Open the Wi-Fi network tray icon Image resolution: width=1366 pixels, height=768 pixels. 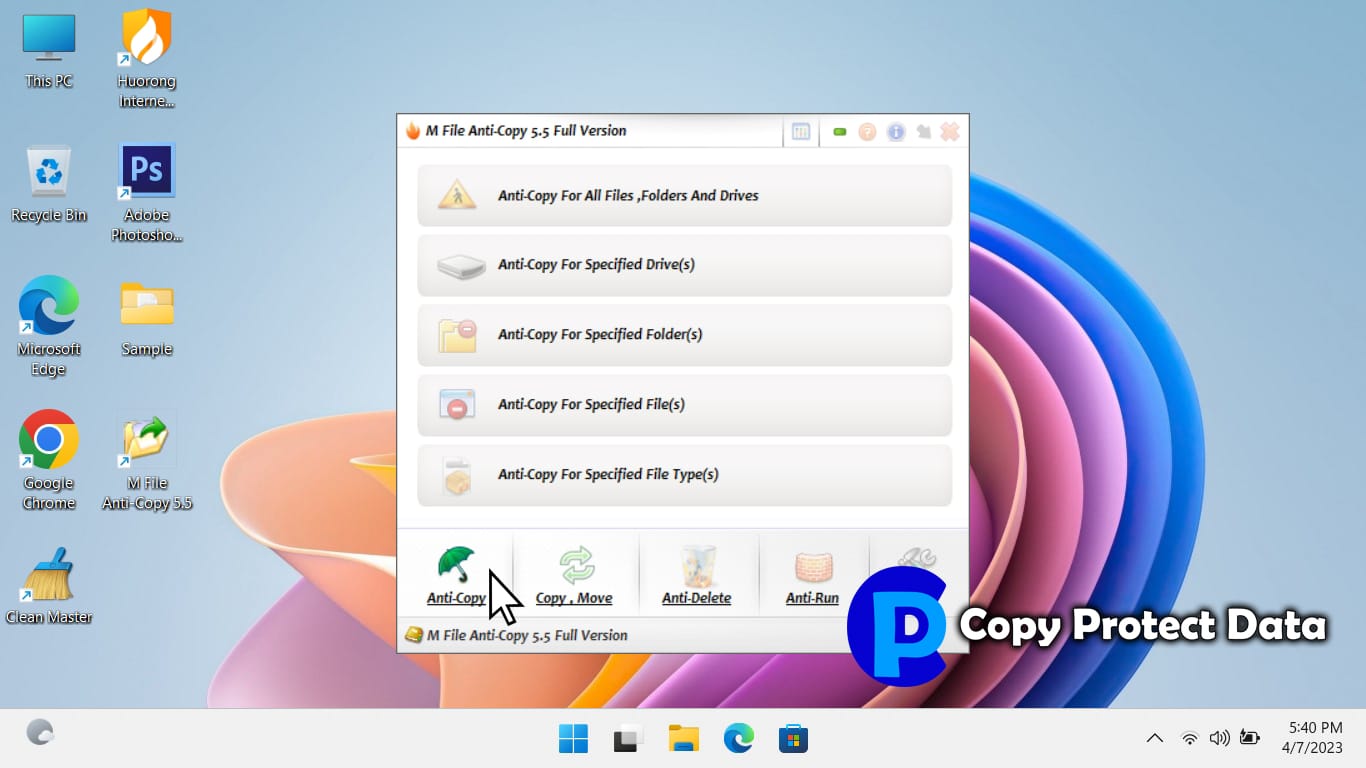pos(1190,738)
